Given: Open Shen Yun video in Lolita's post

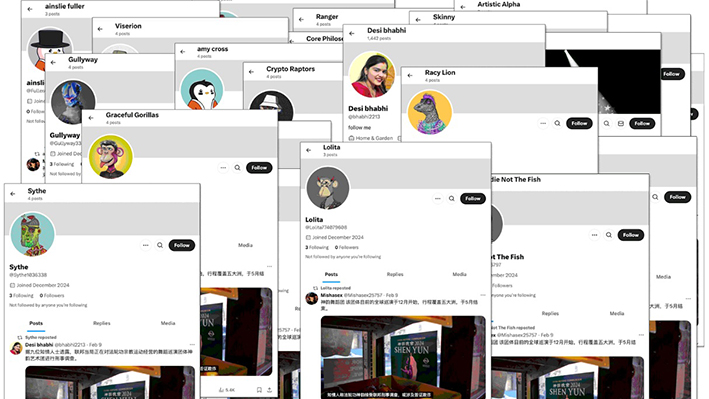Looking at the screenshot, I should [x=403, y=357].
